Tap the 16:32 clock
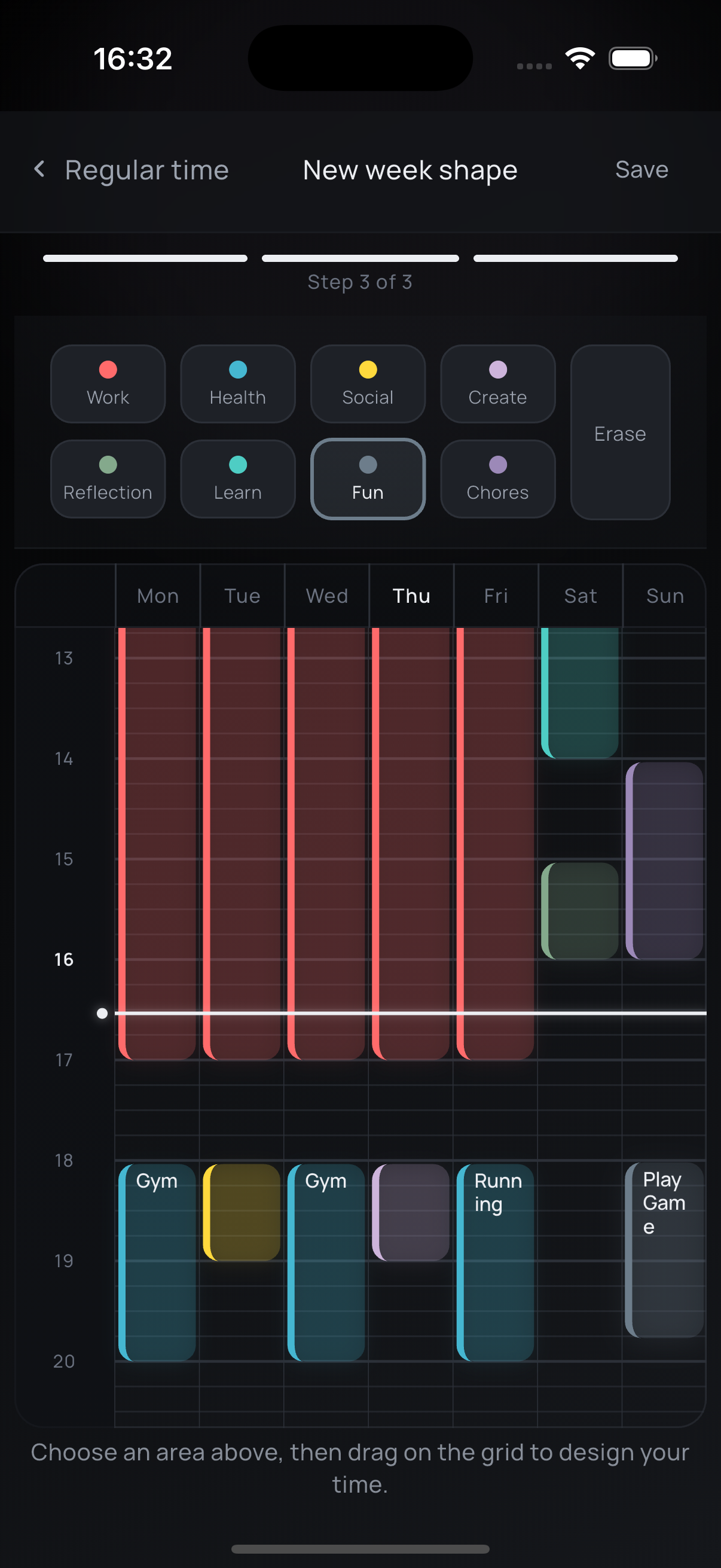 133,59
